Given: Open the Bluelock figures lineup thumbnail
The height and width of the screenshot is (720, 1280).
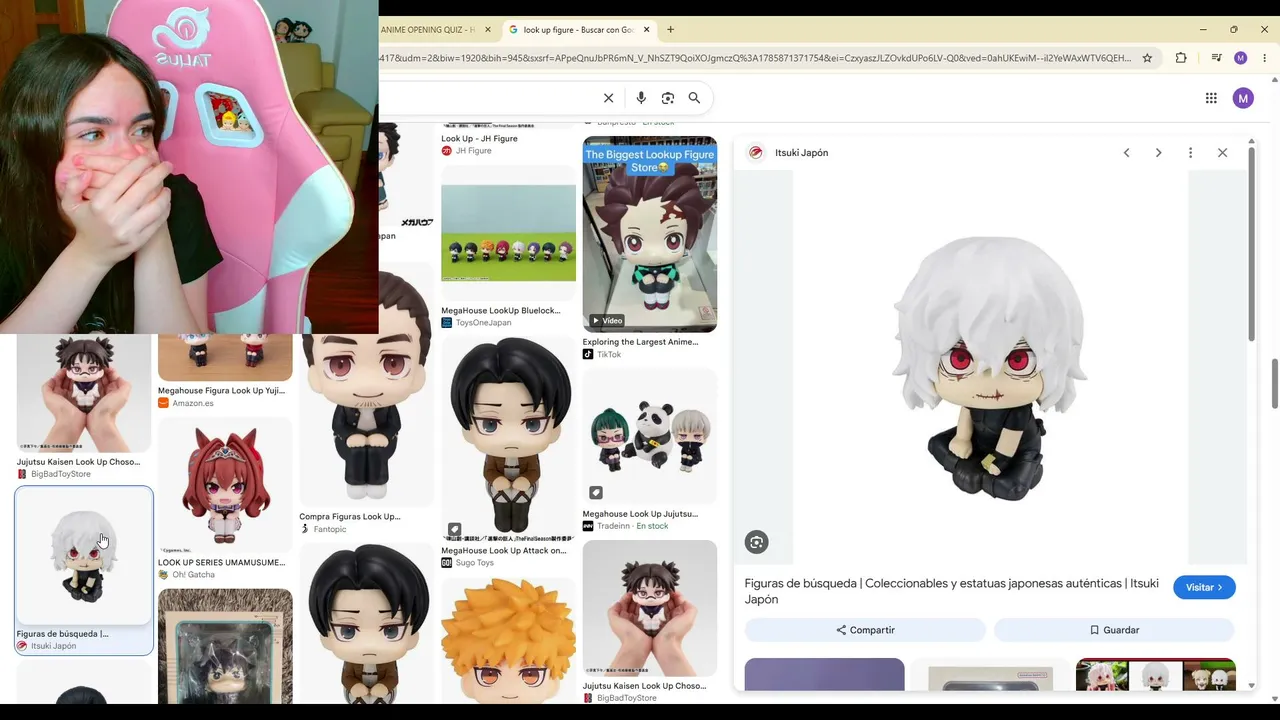Looking at the screenshot, I should (x=508, y=232).
